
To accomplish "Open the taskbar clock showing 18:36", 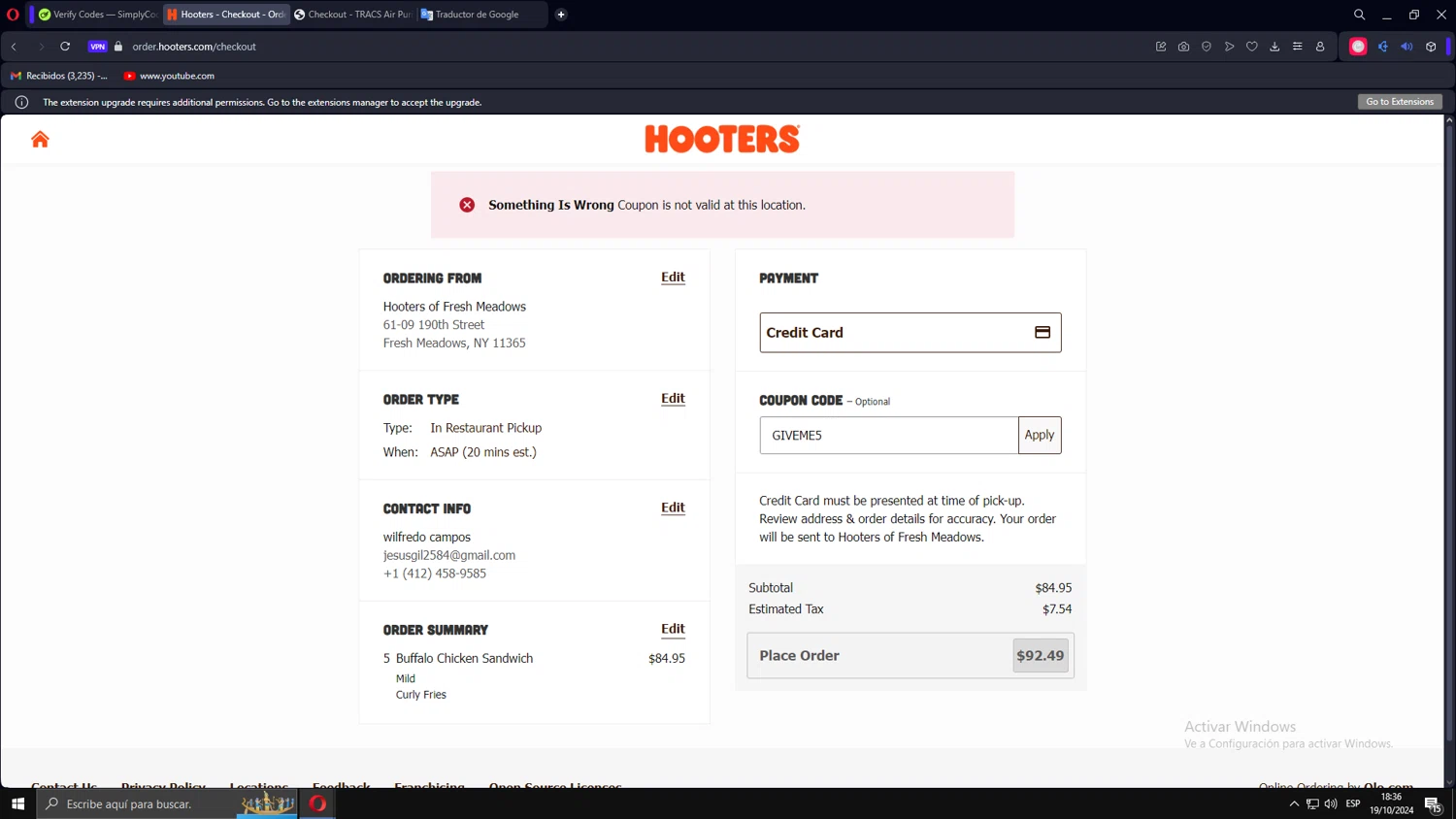I will (x=1392, y=803).
